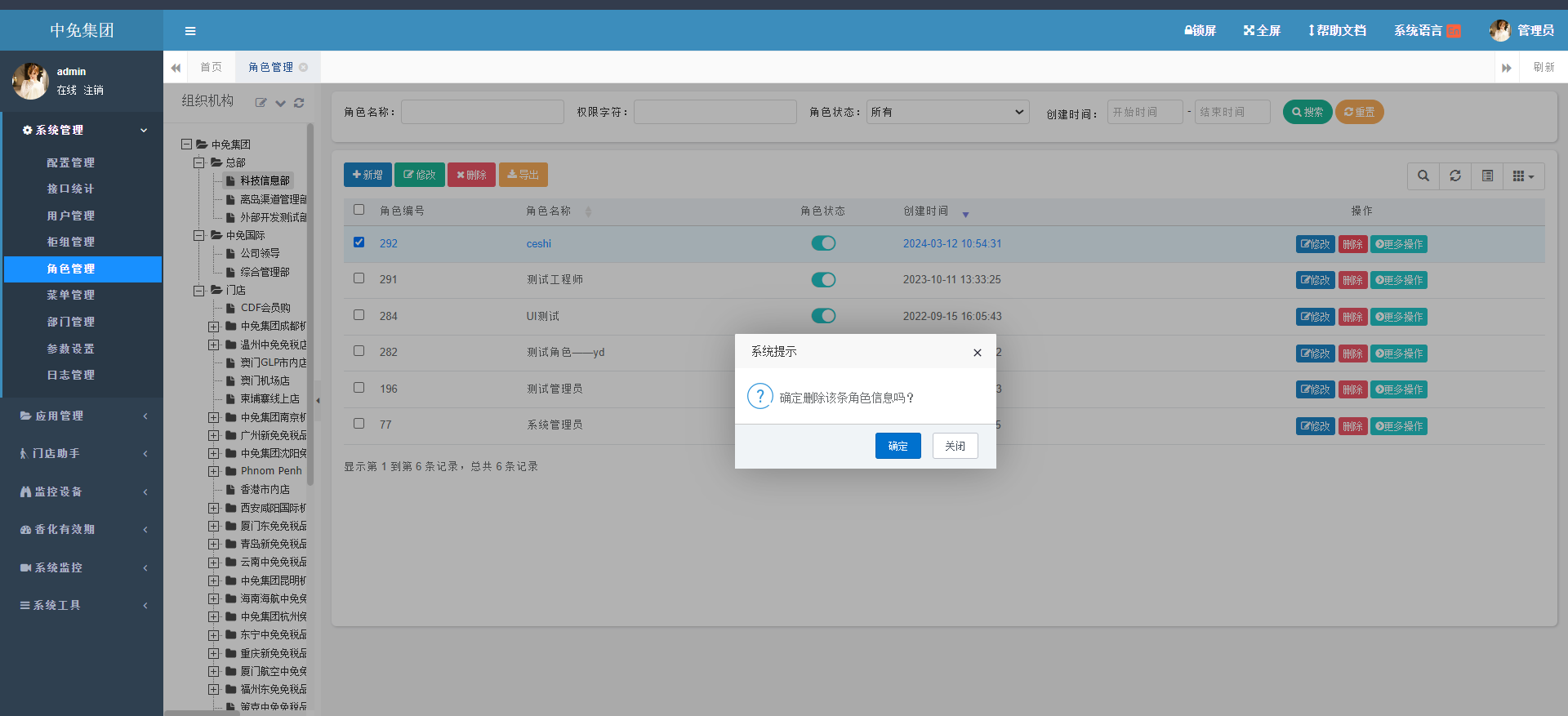The image size is (1568, 716).
Task: Close the system prompt dialog
Action: tap(977, 353)
